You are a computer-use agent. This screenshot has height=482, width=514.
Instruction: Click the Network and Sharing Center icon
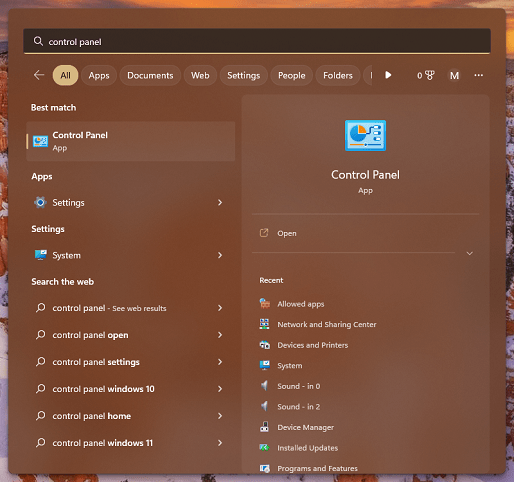click(x=265, y=324)
